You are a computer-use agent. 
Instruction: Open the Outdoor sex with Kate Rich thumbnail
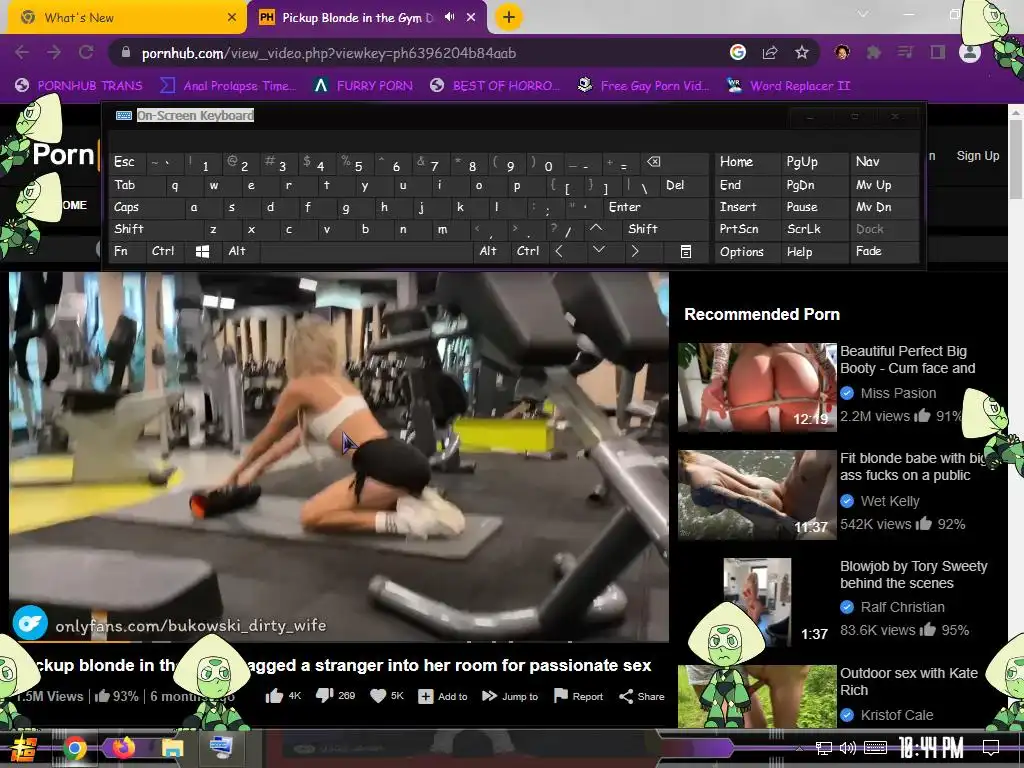758,696
